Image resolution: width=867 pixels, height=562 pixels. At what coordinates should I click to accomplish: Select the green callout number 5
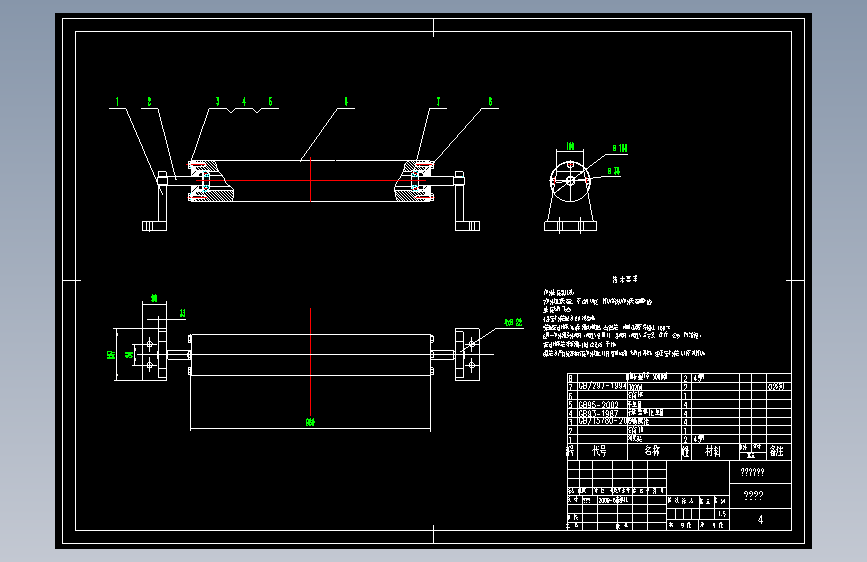pyautogui.click(x=270, y=102)
